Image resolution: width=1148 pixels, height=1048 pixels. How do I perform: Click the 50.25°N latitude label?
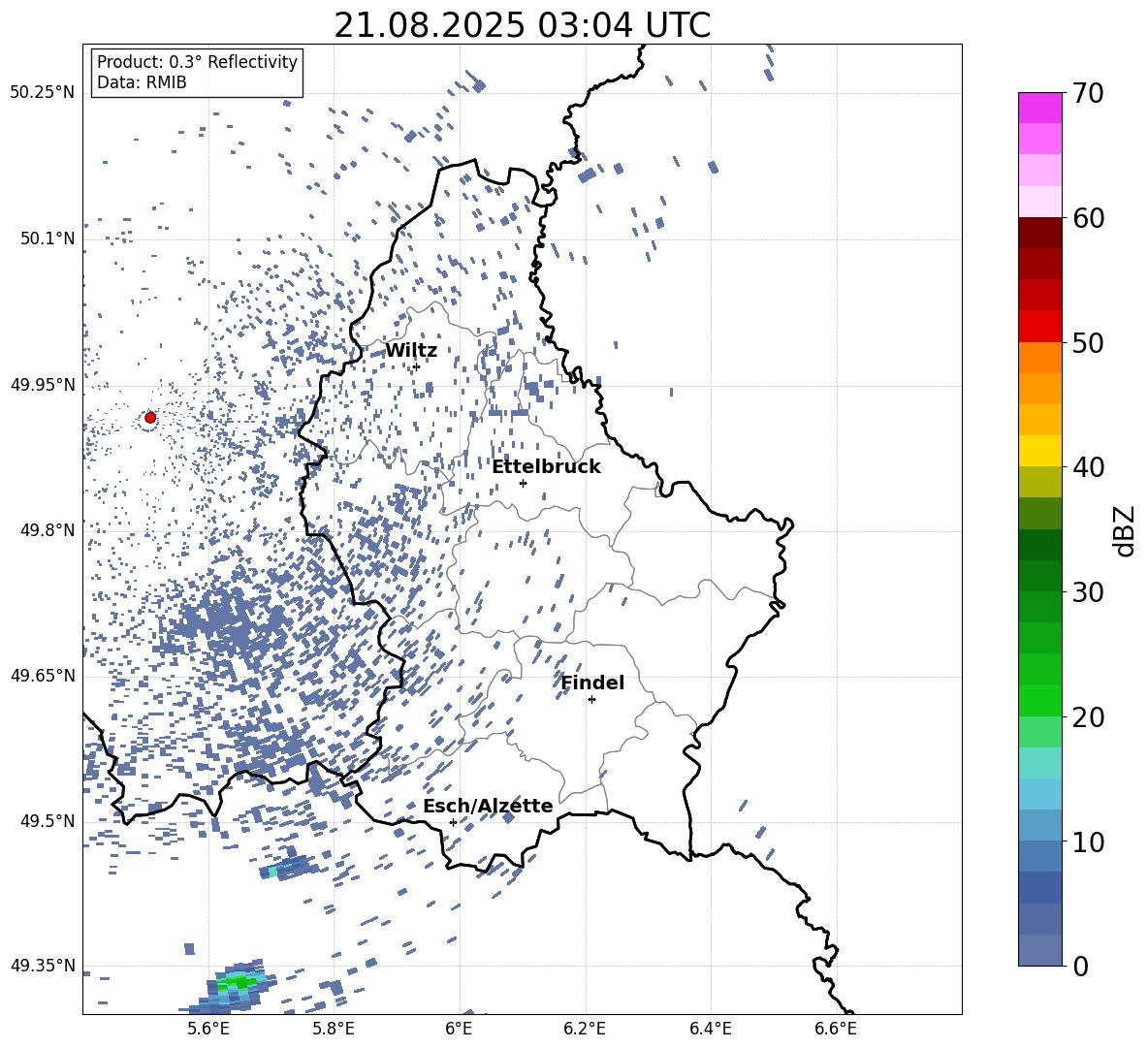43,93
